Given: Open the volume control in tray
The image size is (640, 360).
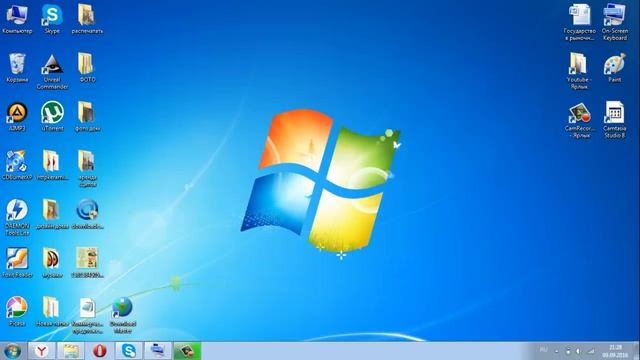Looking at the screenshot, I should [x=578, y=351].
